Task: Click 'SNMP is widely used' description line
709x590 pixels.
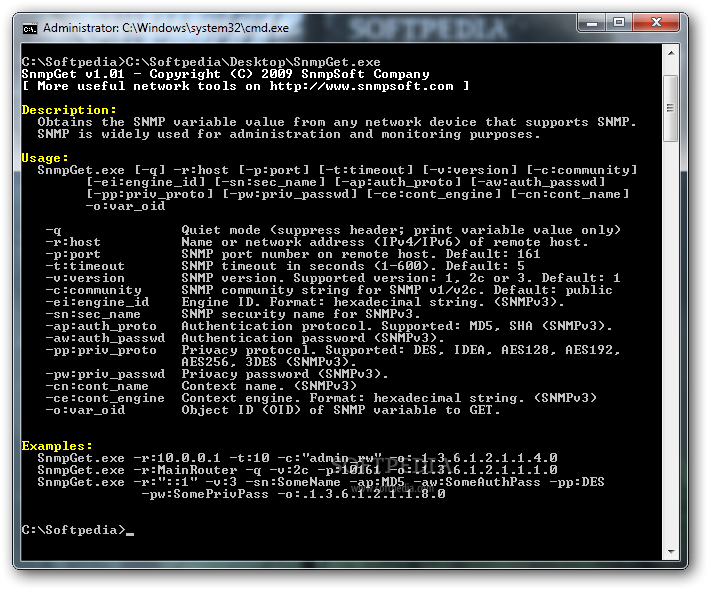Action: tap(288, 134)
